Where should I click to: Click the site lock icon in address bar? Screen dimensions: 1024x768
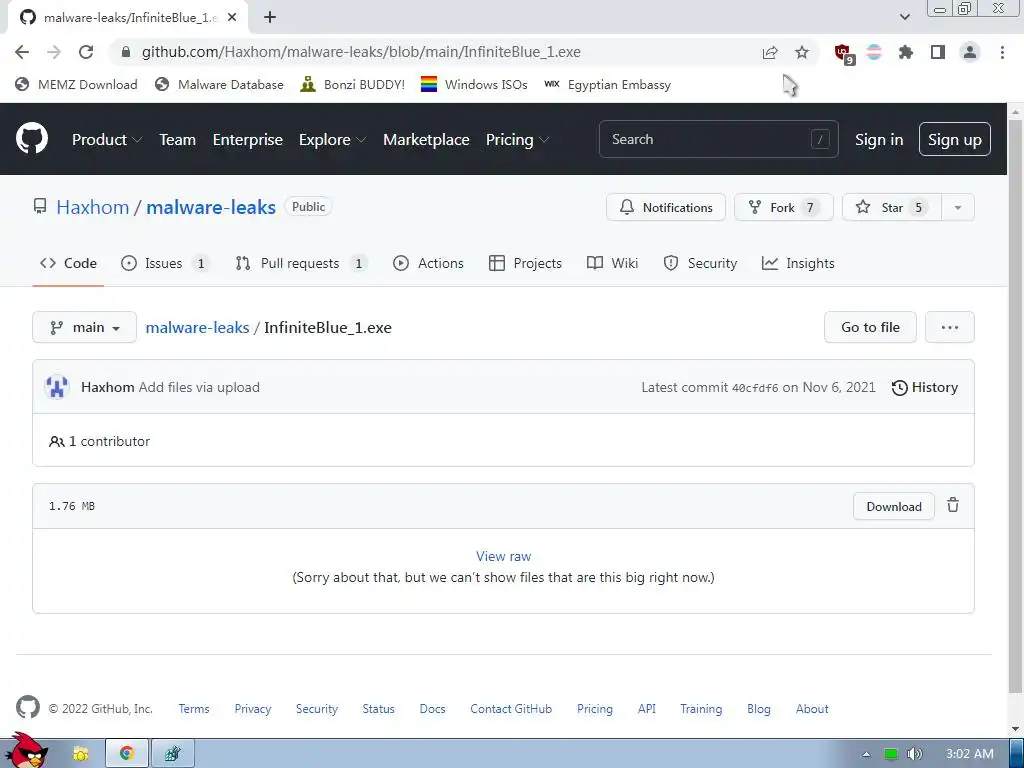(x=126, y=52)
